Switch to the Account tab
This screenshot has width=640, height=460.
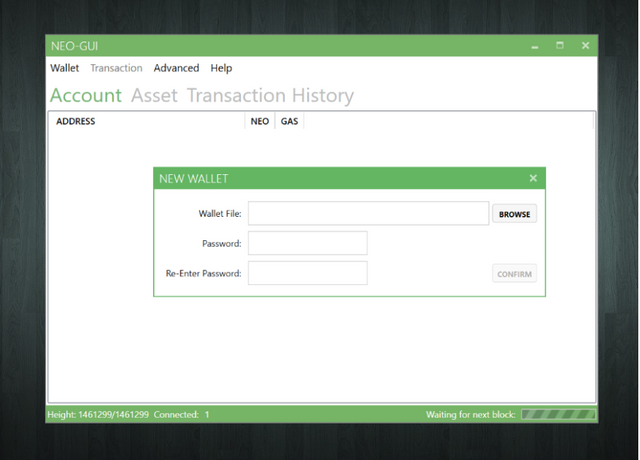pyautogui.click(x=86, y=96)
